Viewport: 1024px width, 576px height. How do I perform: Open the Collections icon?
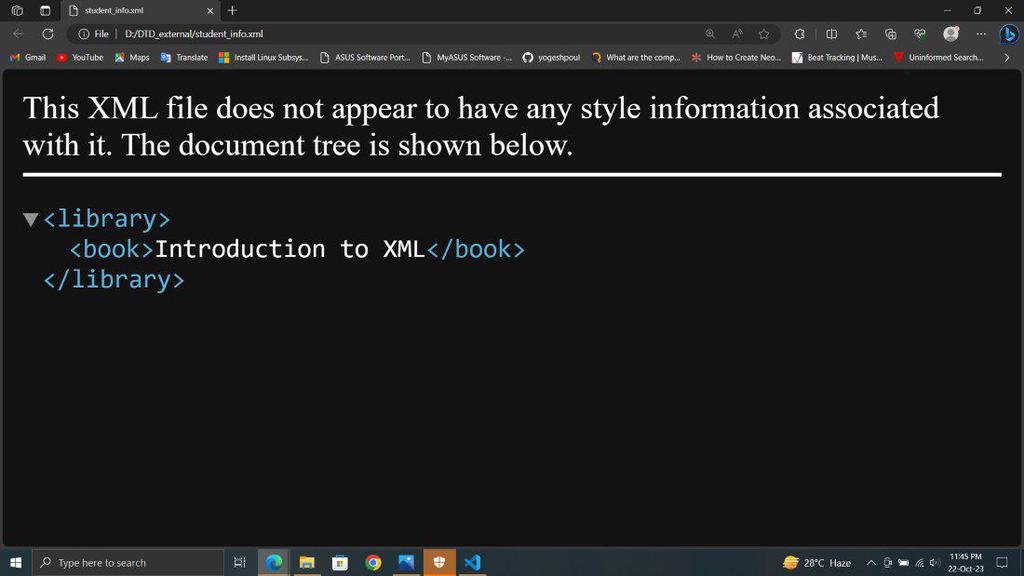(x=890, y=34)
